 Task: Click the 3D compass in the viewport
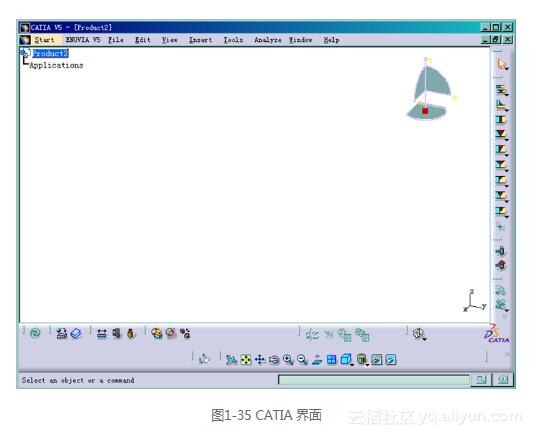tap(431, 89)
